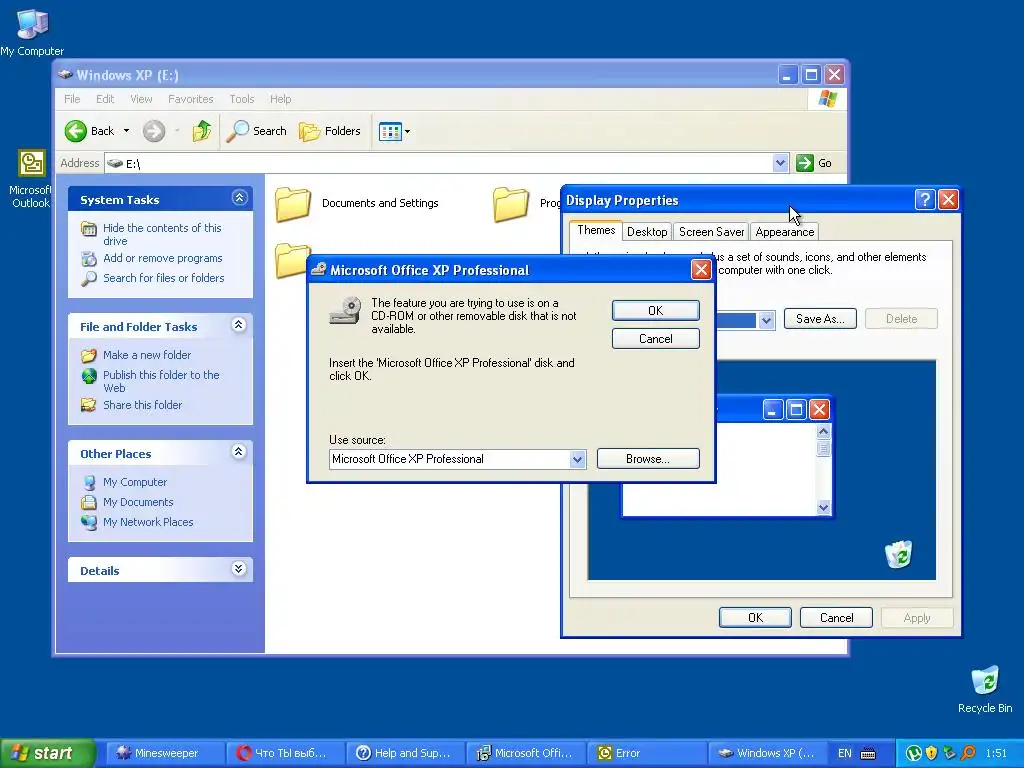Image resolution: width=1024 pixels, height=768 pixels.
Task: Click Add or remove programs
Action: coord(163,259)
